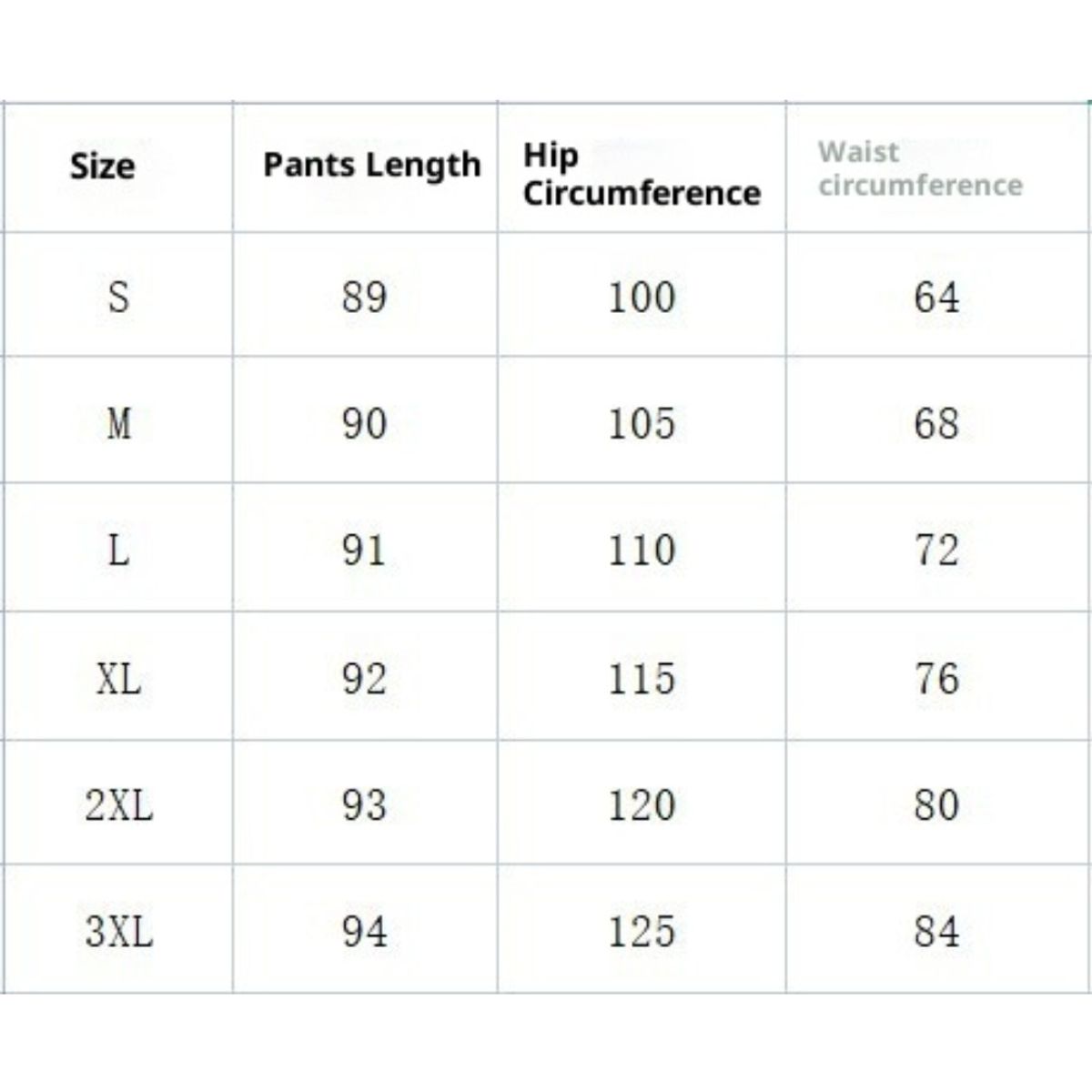Click the S size label cell
Screen dimensions: 1092x1092
pos(119,297)
